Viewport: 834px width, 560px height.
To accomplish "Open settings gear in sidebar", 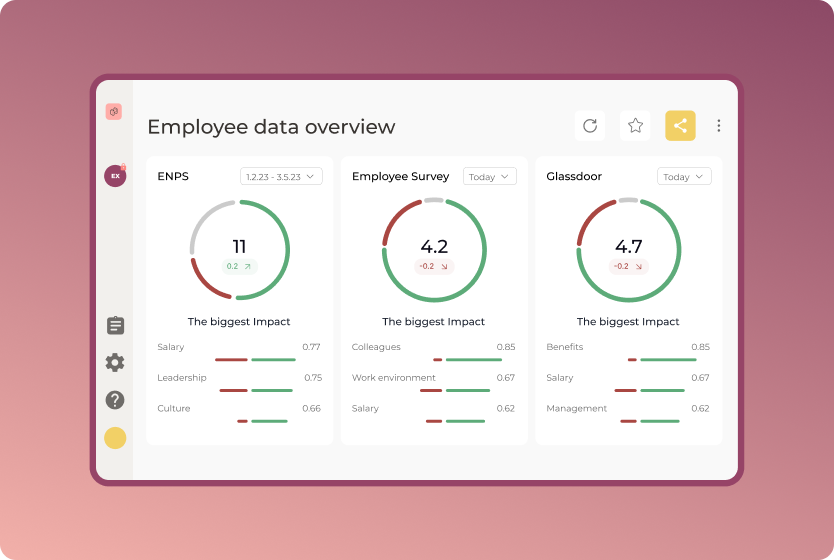I will (x=115, y=363).
